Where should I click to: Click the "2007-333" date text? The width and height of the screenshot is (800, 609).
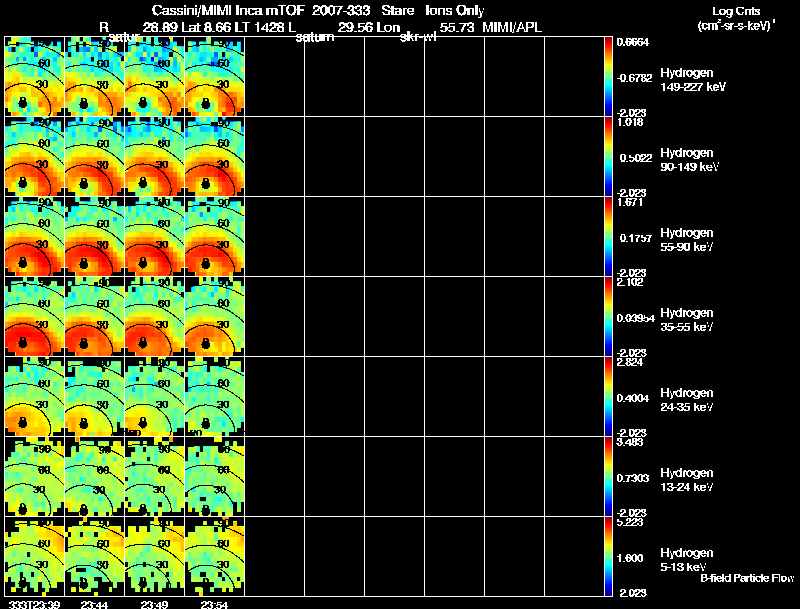pos(341,11)
